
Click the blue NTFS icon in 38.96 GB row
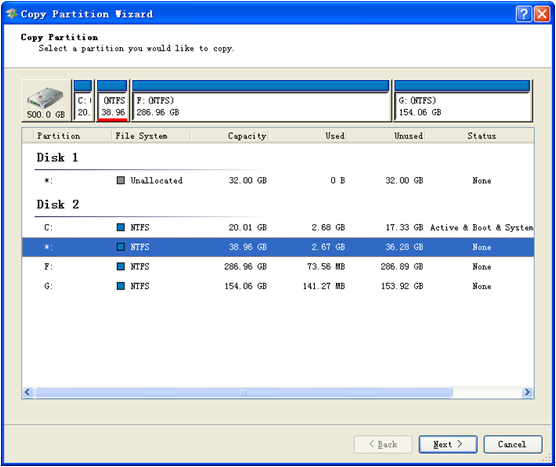[x=121, y=246]
